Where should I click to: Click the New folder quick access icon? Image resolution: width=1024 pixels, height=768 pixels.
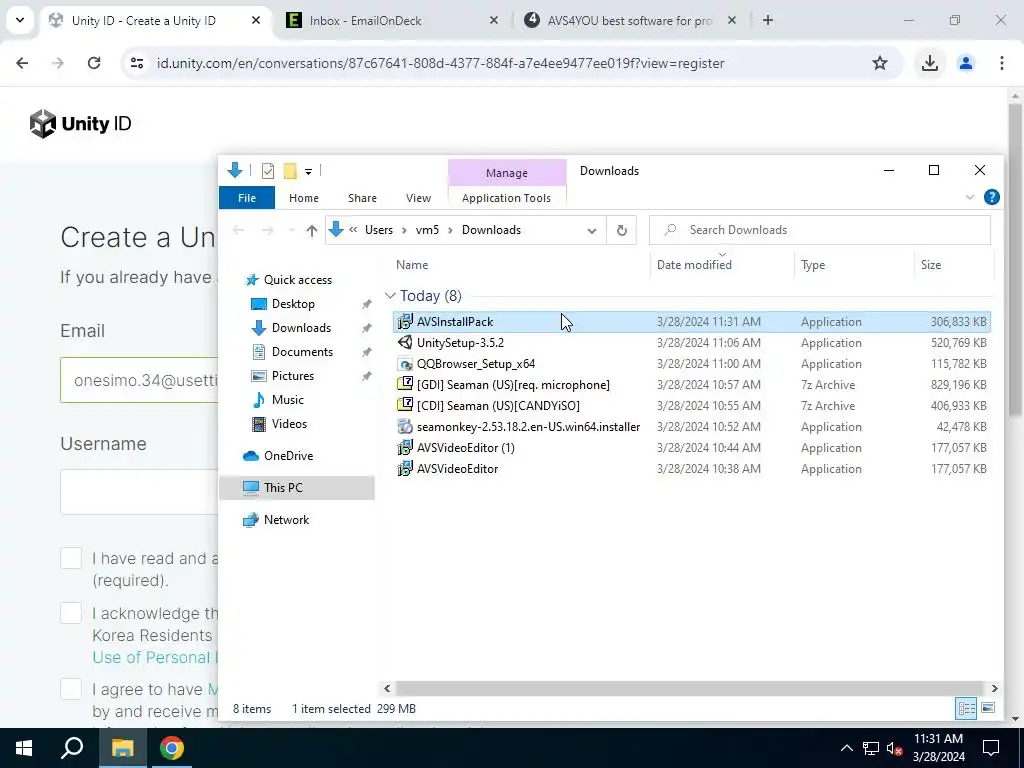(x=290, y=171)
